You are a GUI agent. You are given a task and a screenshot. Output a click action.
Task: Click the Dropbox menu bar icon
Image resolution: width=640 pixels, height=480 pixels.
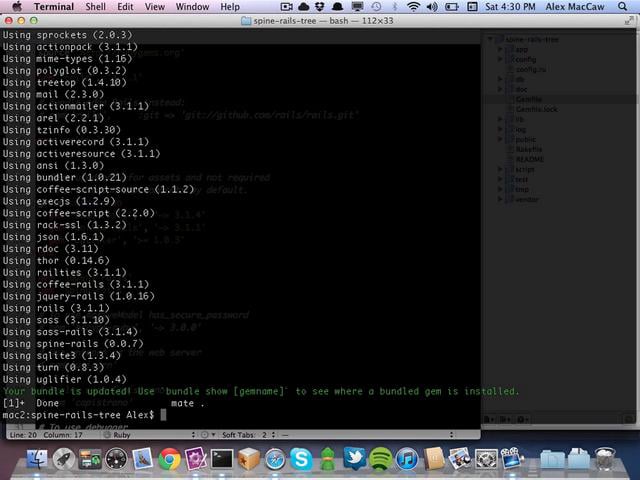320,7
